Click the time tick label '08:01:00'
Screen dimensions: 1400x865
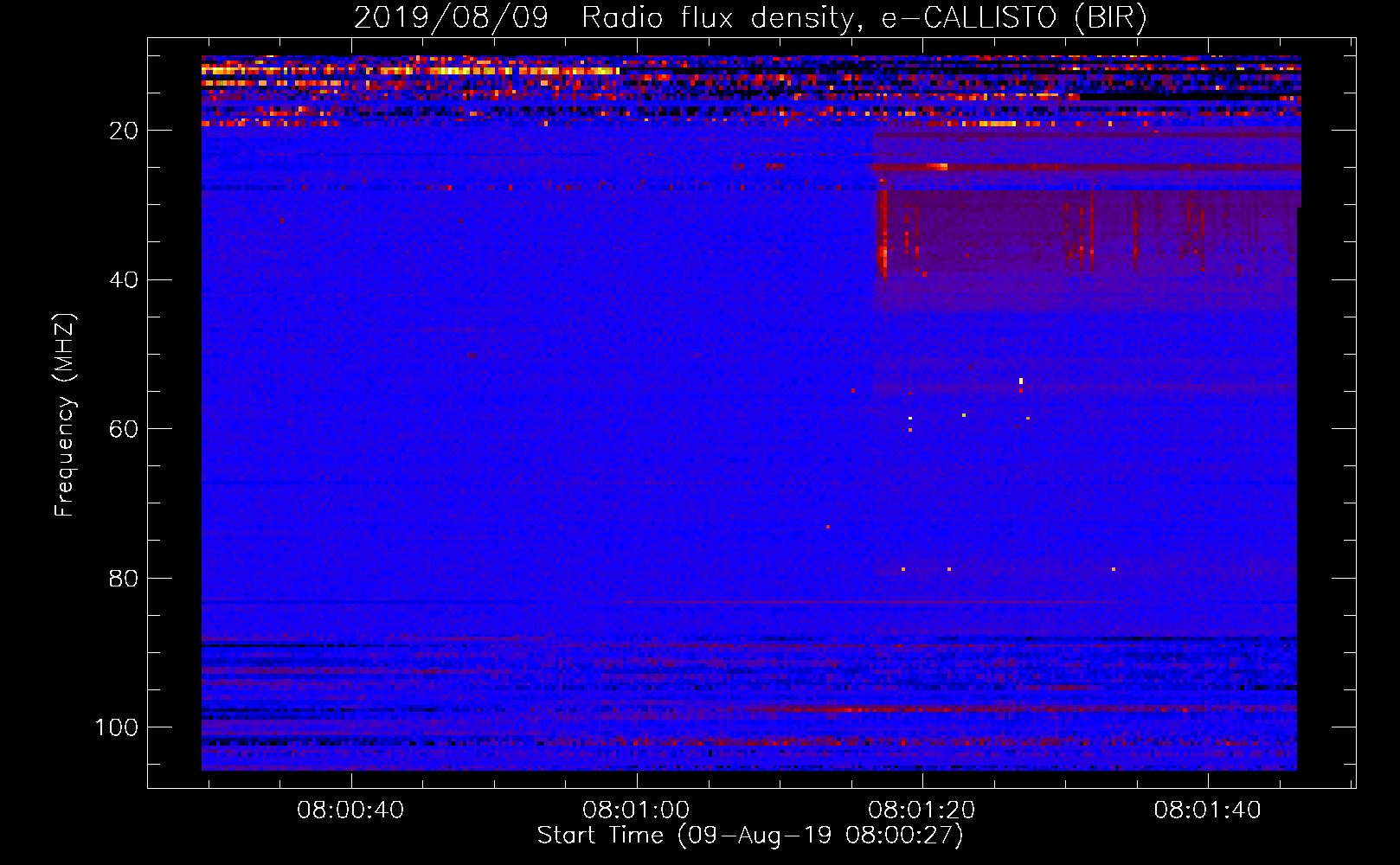636,811
